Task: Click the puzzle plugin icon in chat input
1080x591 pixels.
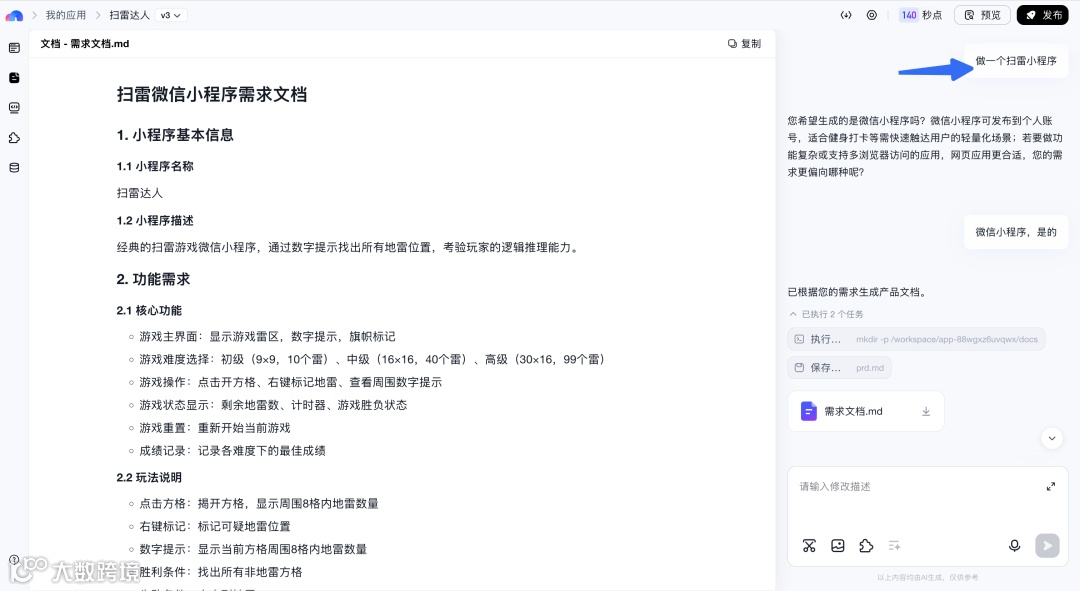Action: [866, 546]
